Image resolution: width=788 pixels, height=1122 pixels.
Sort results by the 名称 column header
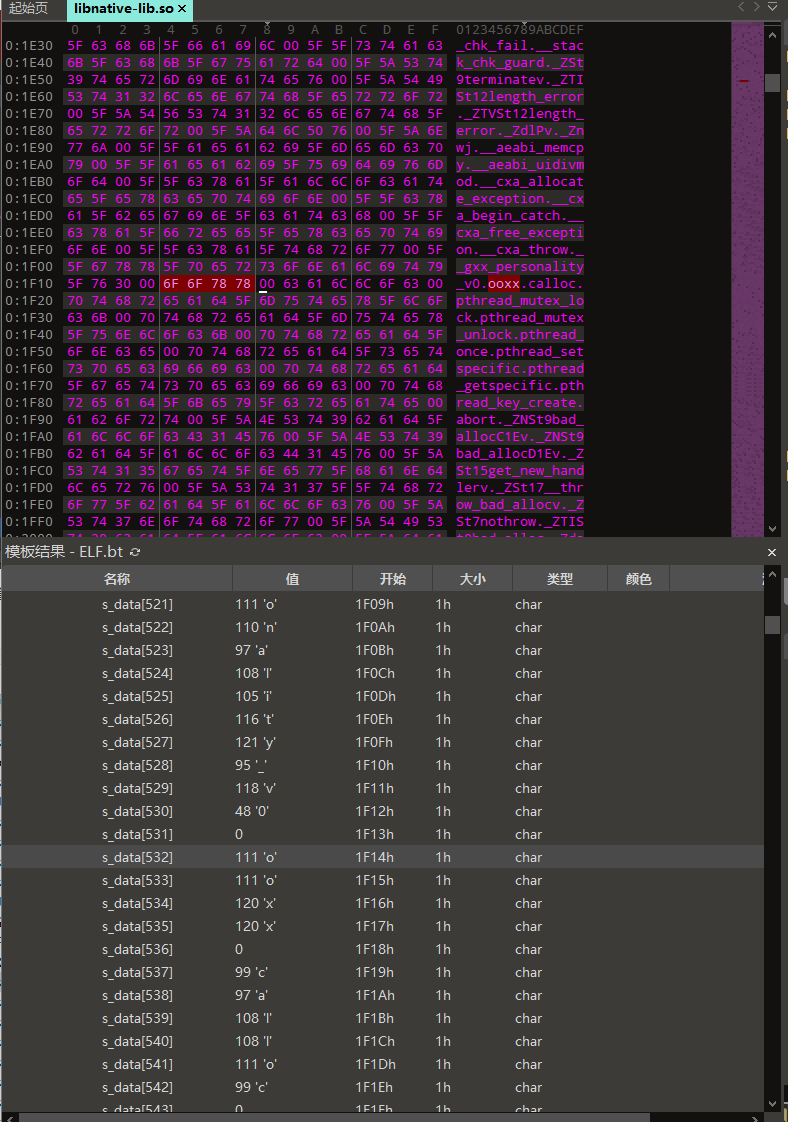(117, 579)
